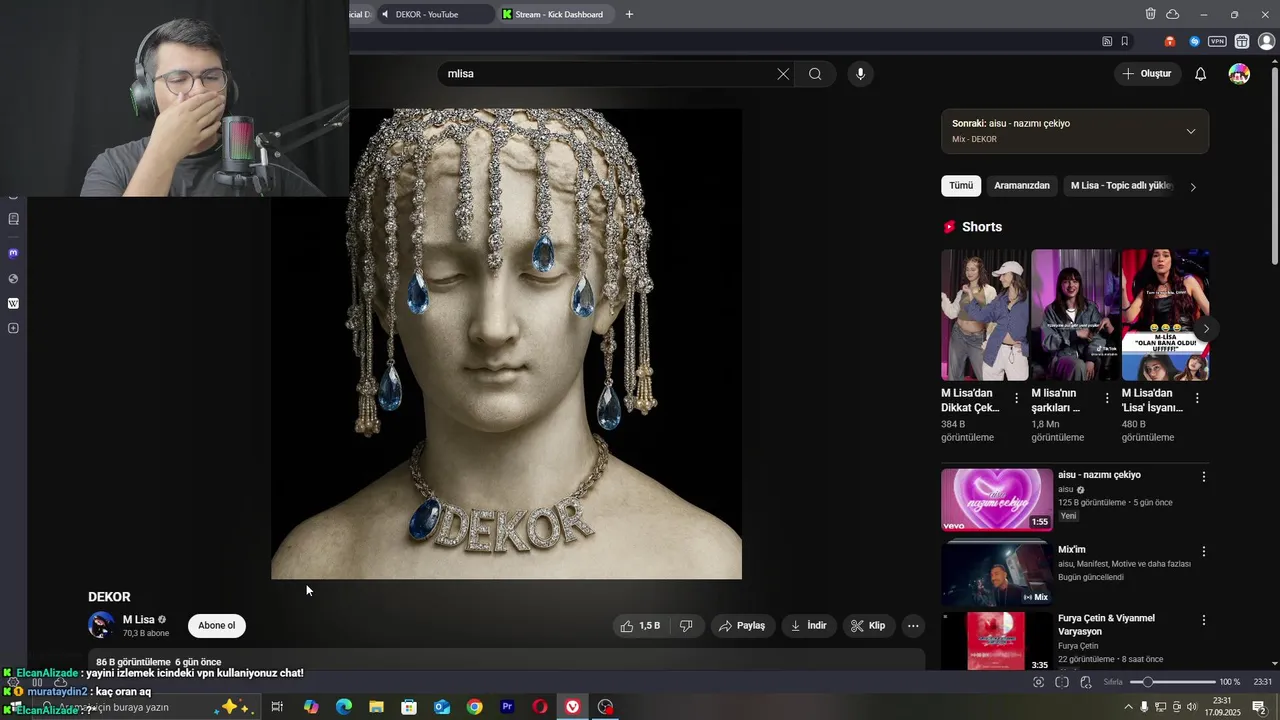Image resolution: width=1280 pixels, height=720 pixels.
Task: Click the browser trash bin icon
Action: click(1151, 14)
